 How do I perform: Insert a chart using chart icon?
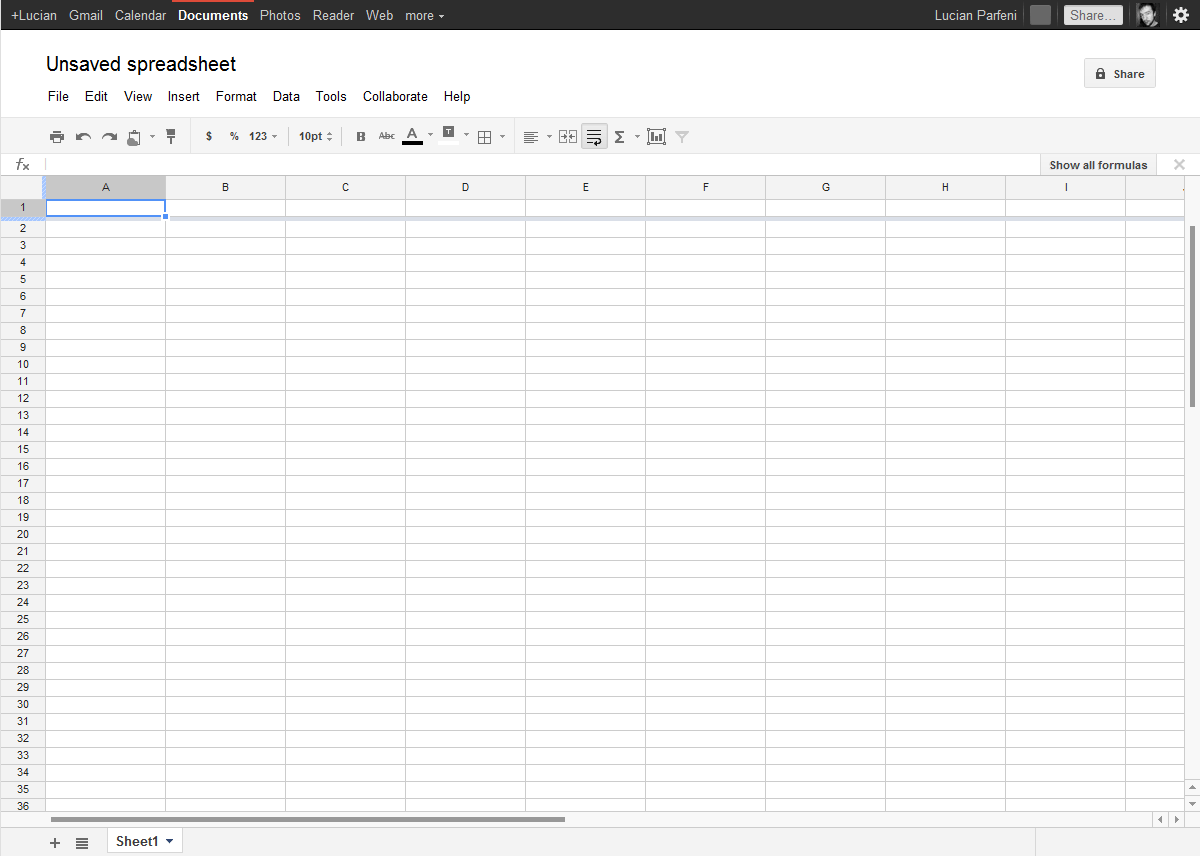tap(656, 137)
